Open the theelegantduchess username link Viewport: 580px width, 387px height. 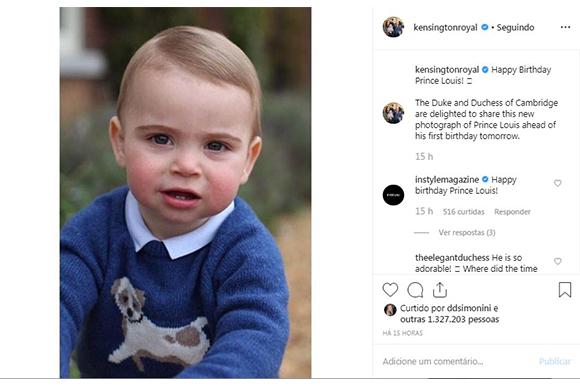(x=452, y=258)
